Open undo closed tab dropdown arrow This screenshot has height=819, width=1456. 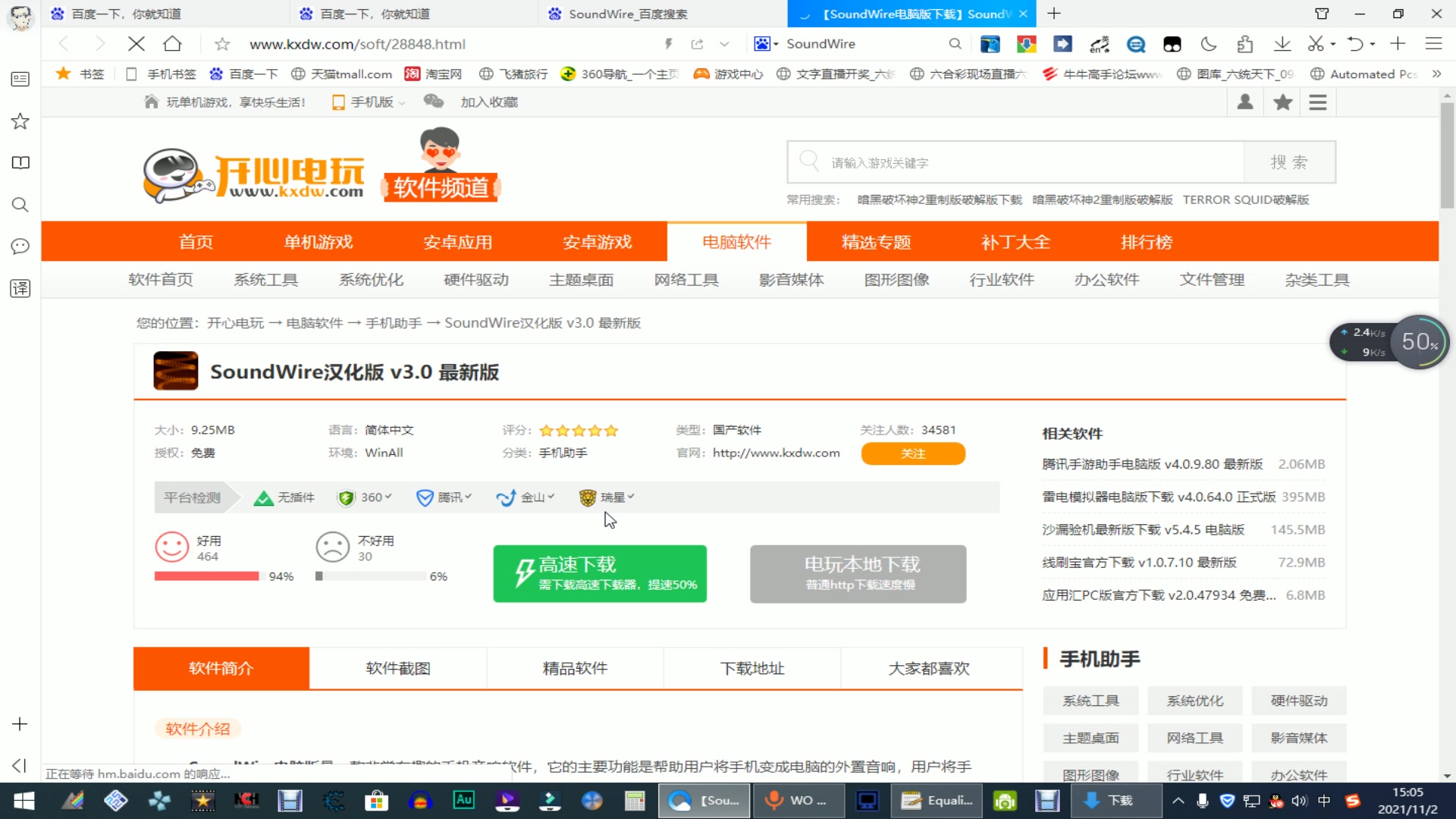pyautogui.click(x=1373, y=44)
